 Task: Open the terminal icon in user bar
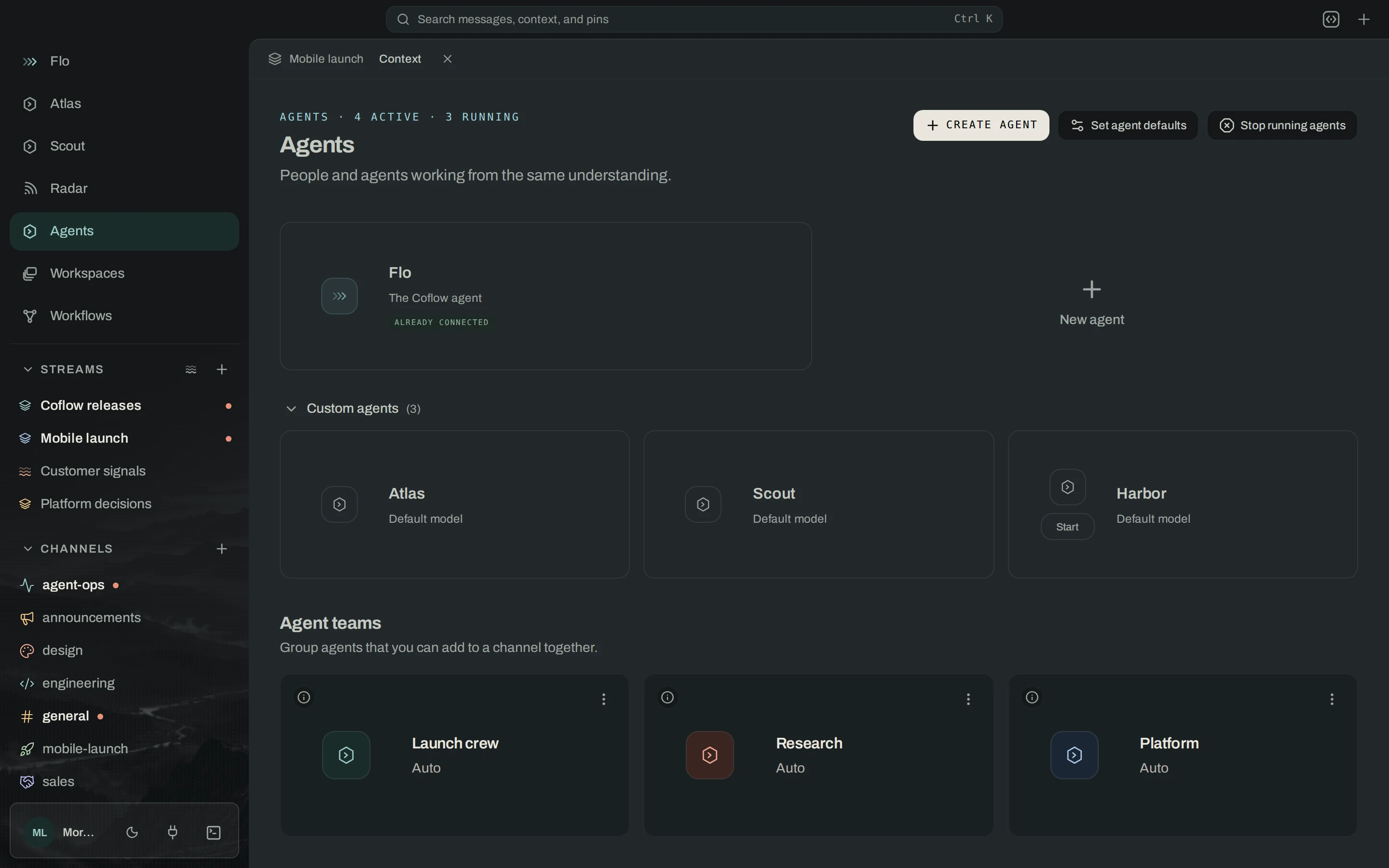point(214,832)
